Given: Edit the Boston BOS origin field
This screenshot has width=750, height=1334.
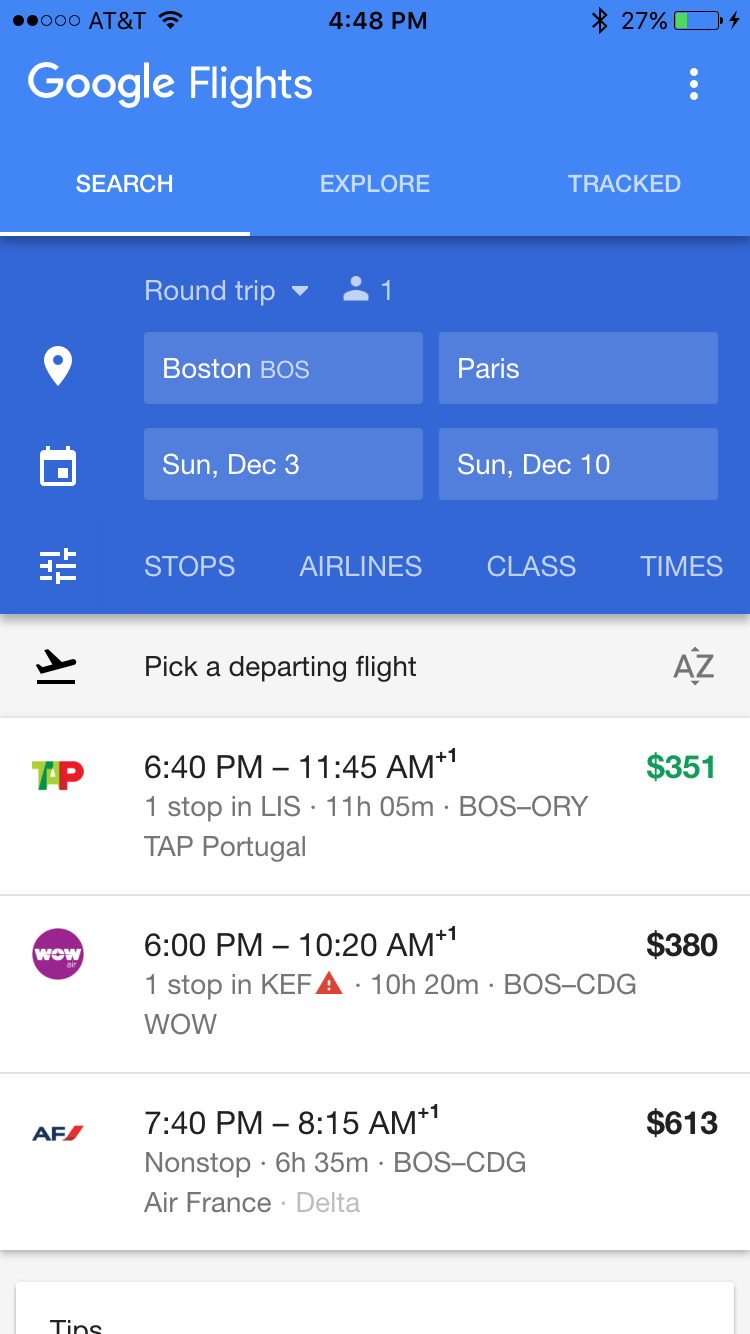Looking at the screenshot, I should (x=283, y=368).
